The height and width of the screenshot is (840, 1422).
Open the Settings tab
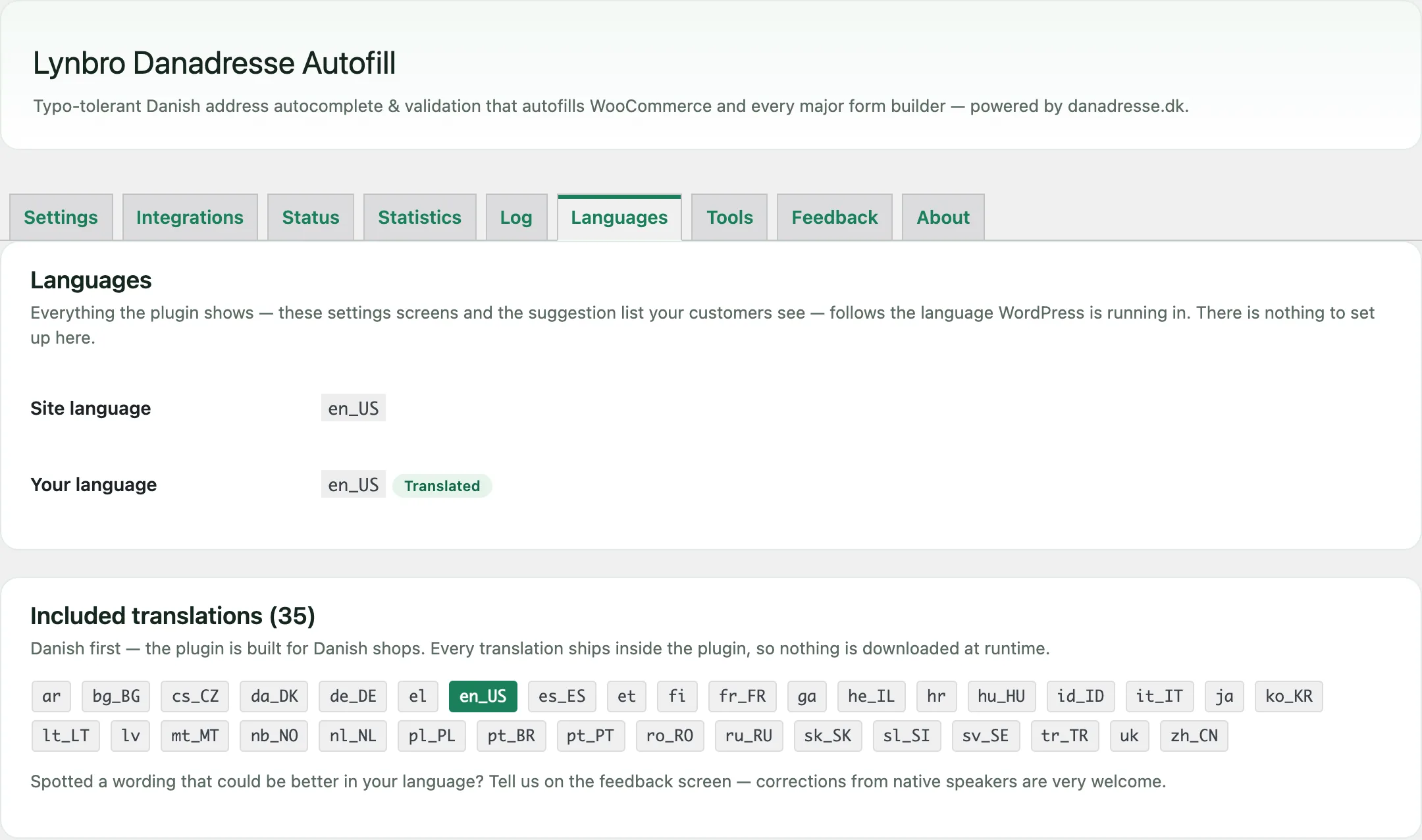pos(61,217)
